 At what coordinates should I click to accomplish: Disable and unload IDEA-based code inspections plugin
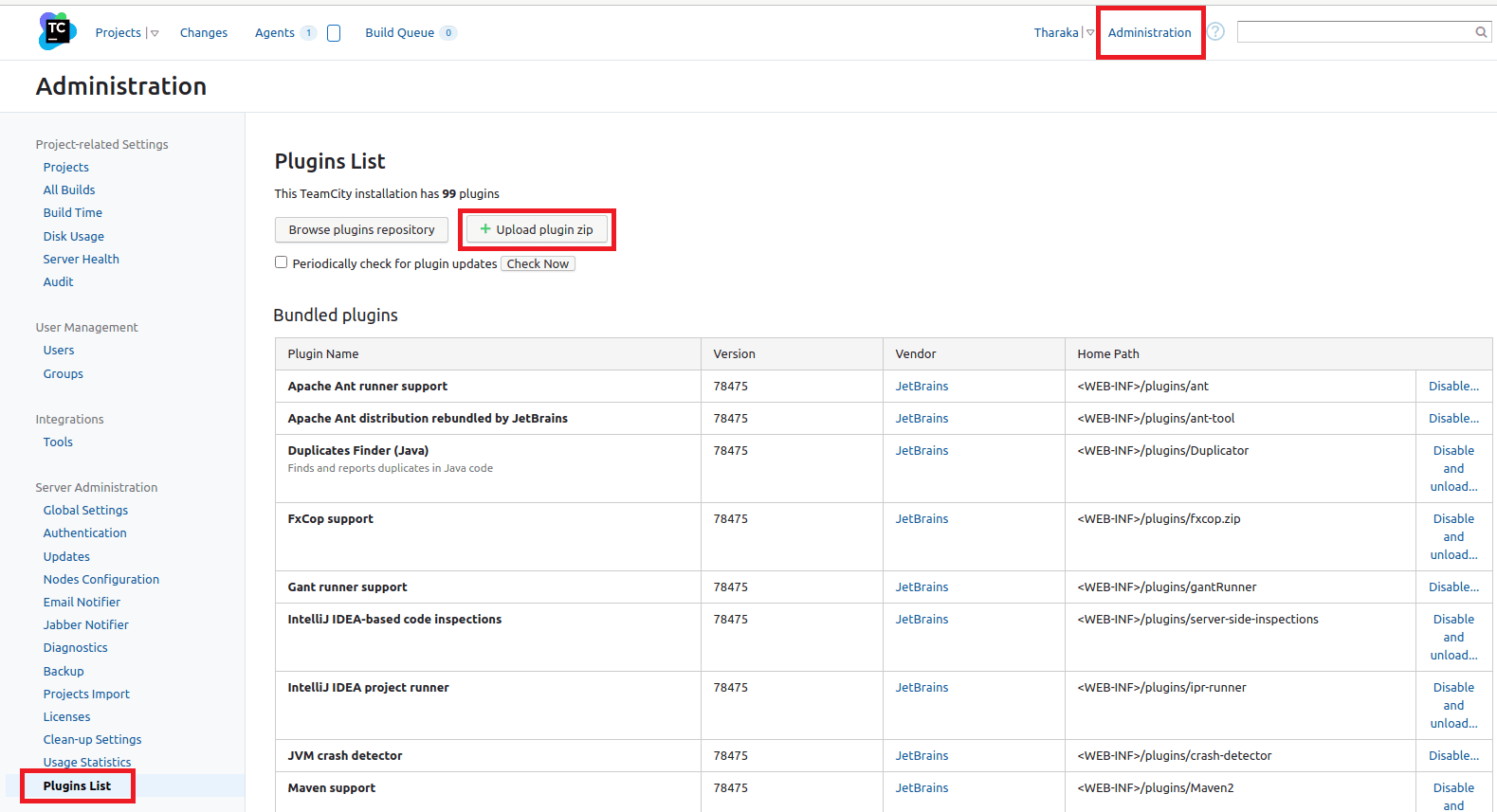click(x=1453, y=637)
